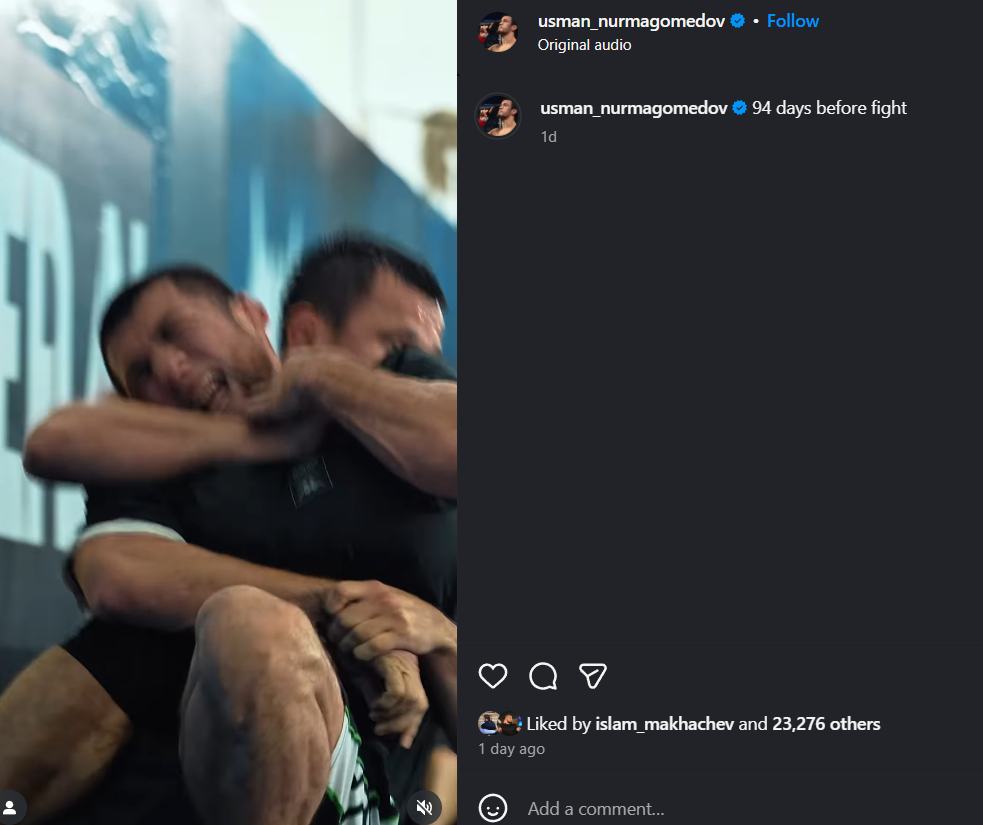
Task: Unmute the video with the speaker icon
Action: pos(424,807)
